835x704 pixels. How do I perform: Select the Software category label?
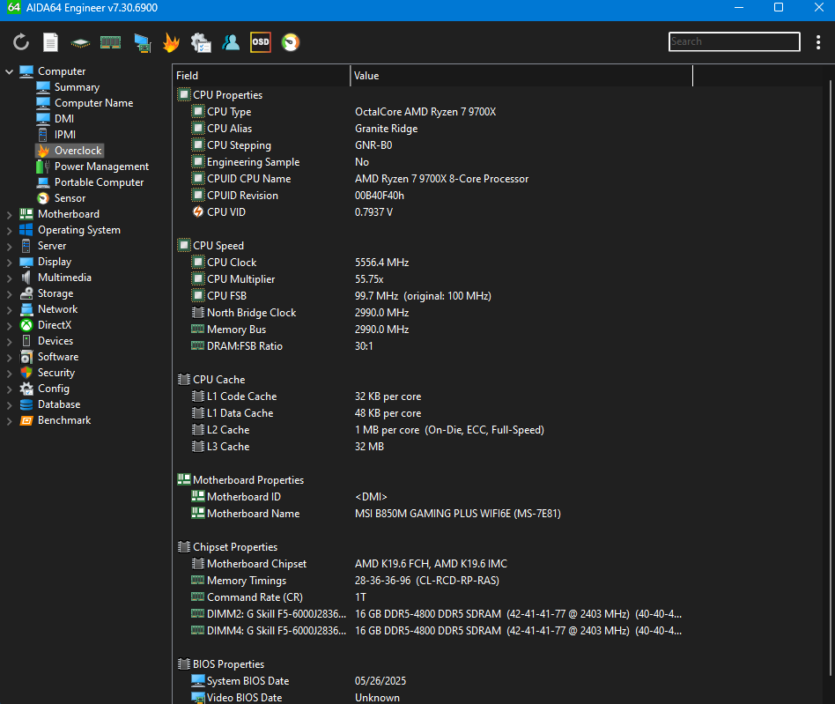(58, 357)
